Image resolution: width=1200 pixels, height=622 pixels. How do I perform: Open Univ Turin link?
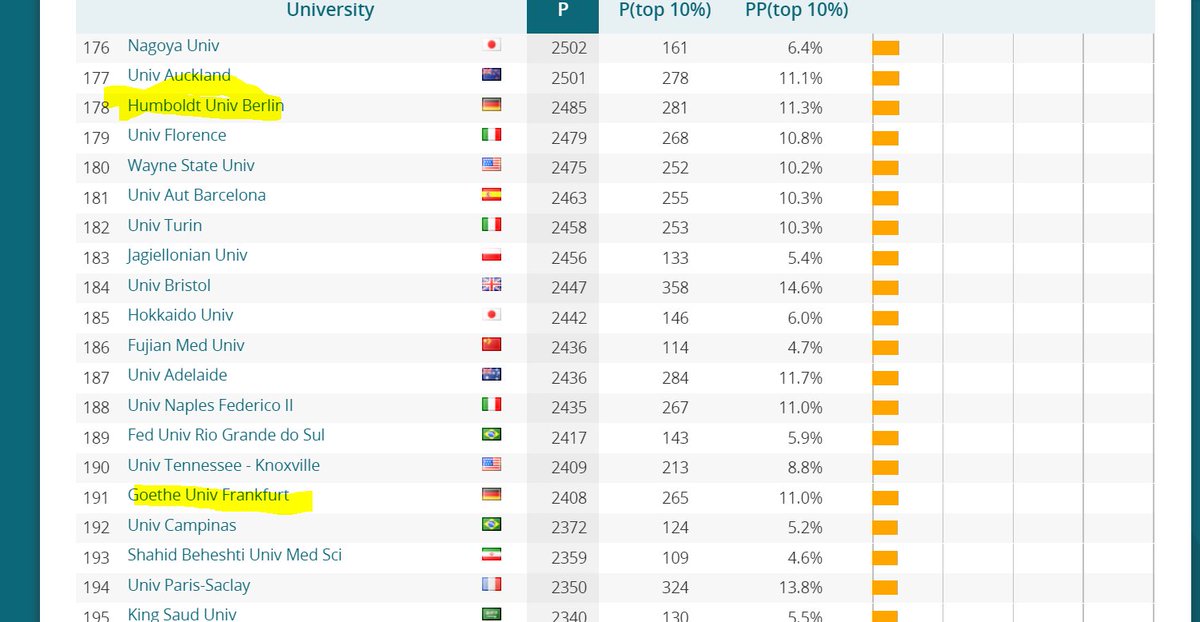point(164,226)
